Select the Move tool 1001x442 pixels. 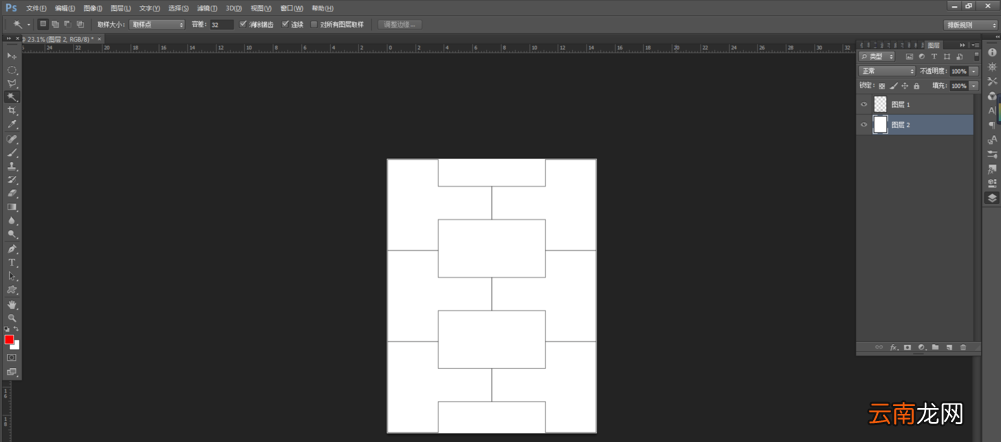click(x=11, y=56)
